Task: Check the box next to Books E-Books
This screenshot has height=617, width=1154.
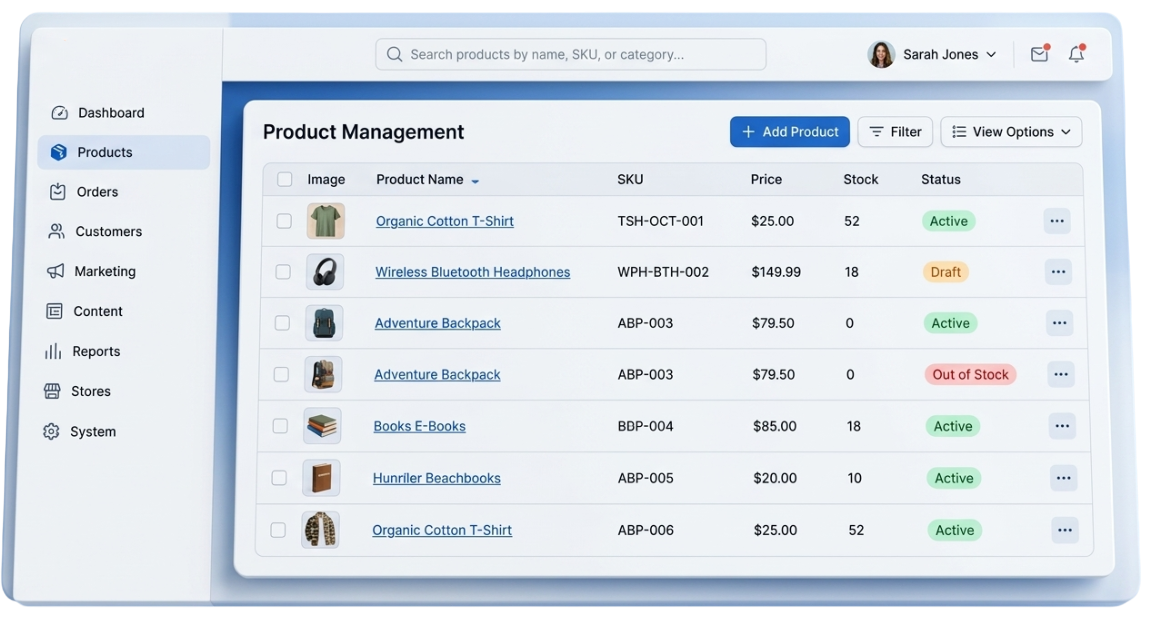Action: coord(279,425)
